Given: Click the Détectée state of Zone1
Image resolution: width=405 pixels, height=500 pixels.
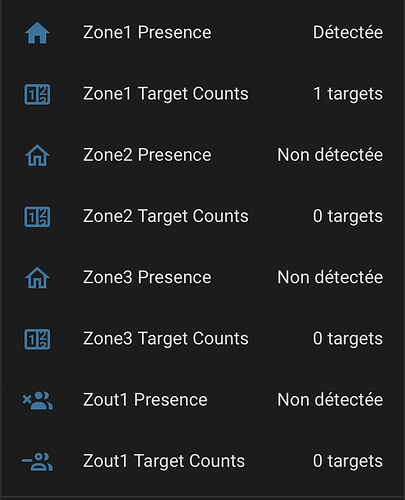Looking at the screenshot, I should pyautogui.click(x=348, y=33).
